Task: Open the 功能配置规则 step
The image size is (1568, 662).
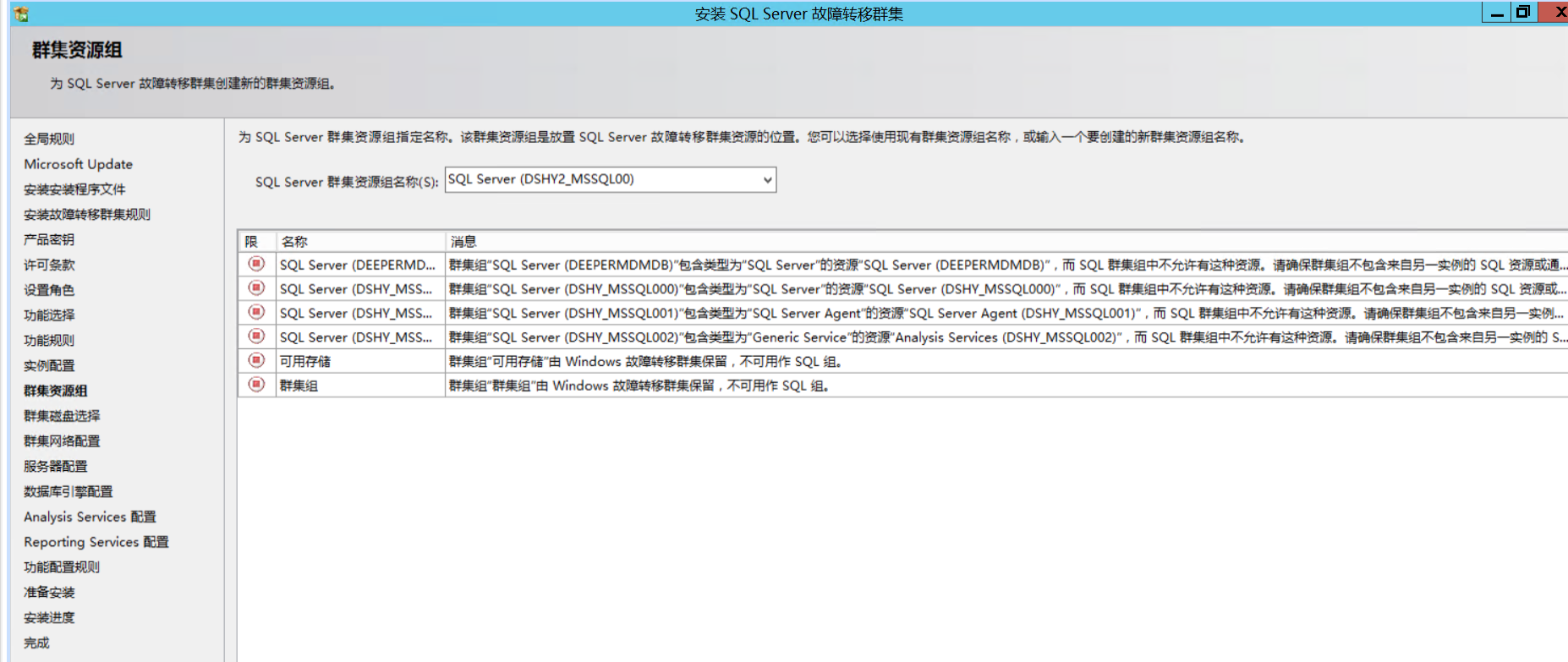Action: [62, 567]
